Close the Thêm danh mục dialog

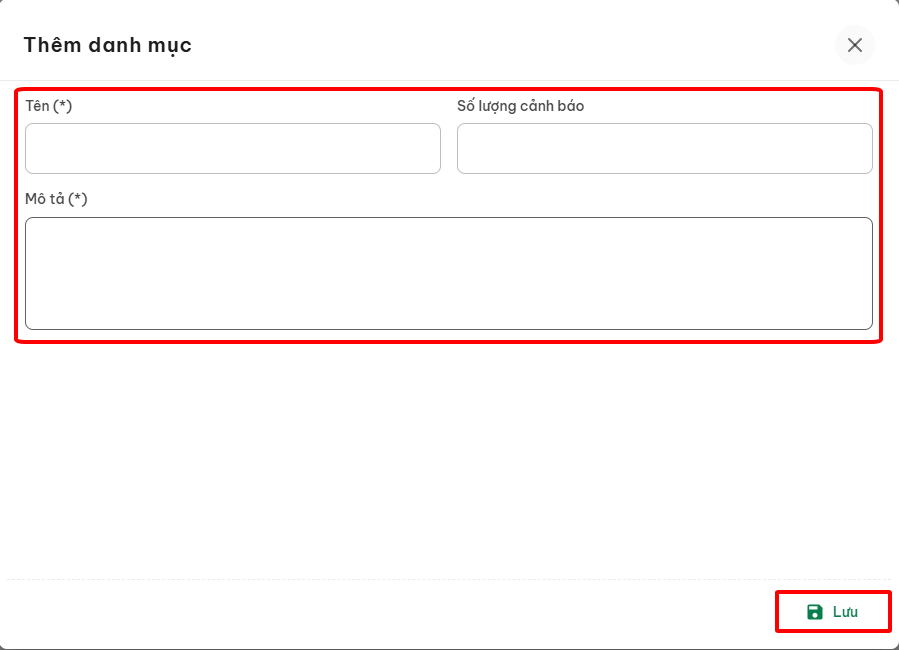pyautogui.click(x=854, y=45)
